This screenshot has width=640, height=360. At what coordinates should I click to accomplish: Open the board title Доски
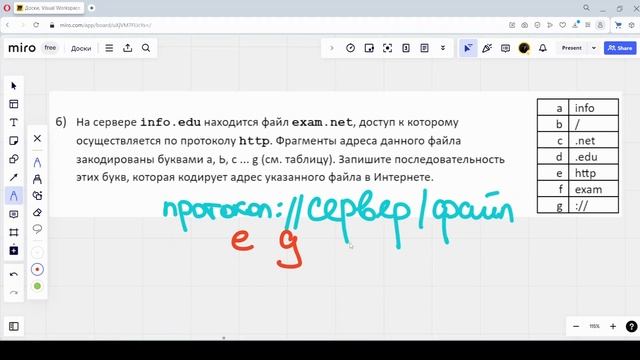(81, 48)
